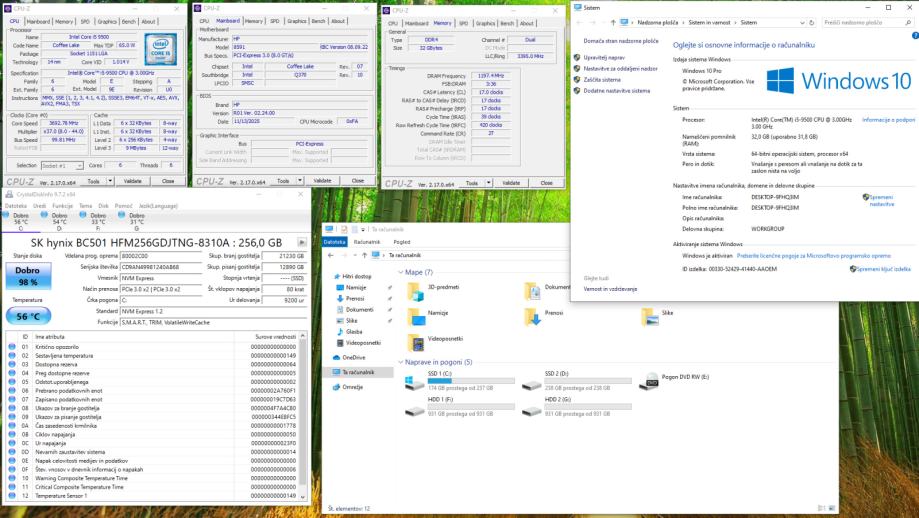Click Validate in the CPU-Z CPU window
This screenshot has height=518, width=919.
[x=132, y=181]
